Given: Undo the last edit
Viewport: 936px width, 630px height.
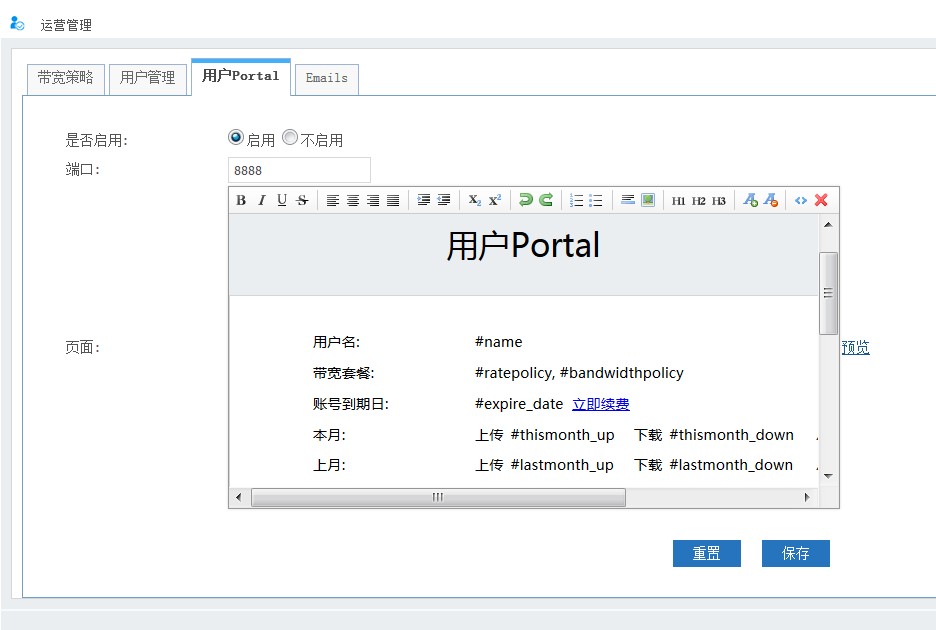Looking at the screenshot, I should [526, 200].
